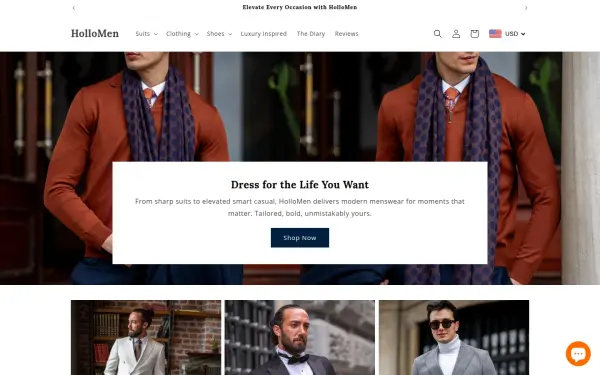Open the search magnifier icon
Image resolution: width=600 pixels, height=375 pixels.
(437, 34)
